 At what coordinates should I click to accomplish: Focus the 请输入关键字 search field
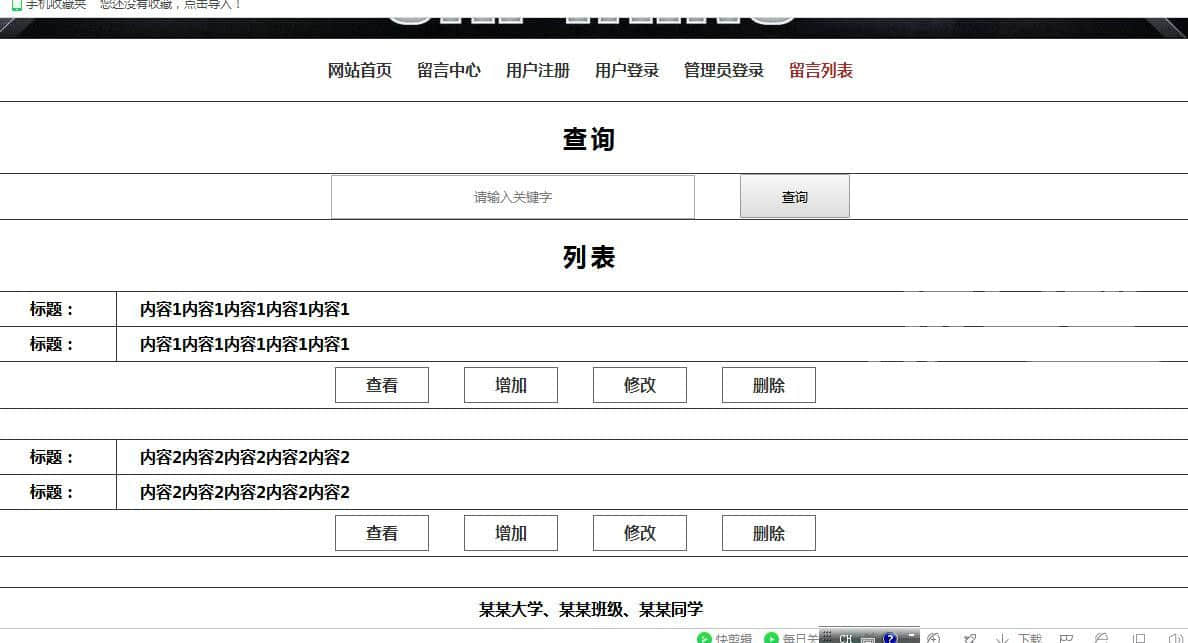(513, 197)
